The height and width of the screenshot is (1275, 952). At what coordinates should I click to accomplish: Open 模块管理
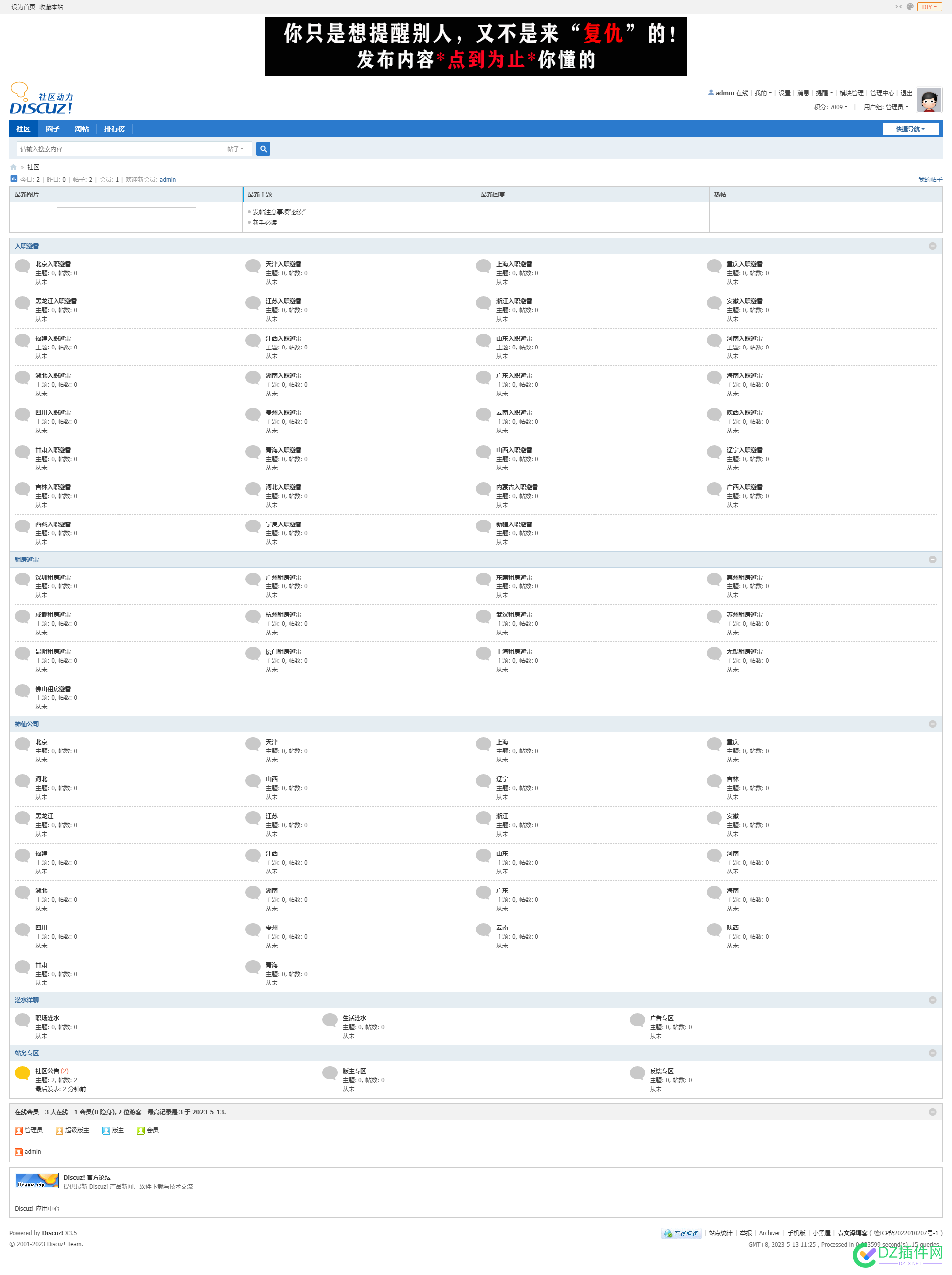coord(852,93)
